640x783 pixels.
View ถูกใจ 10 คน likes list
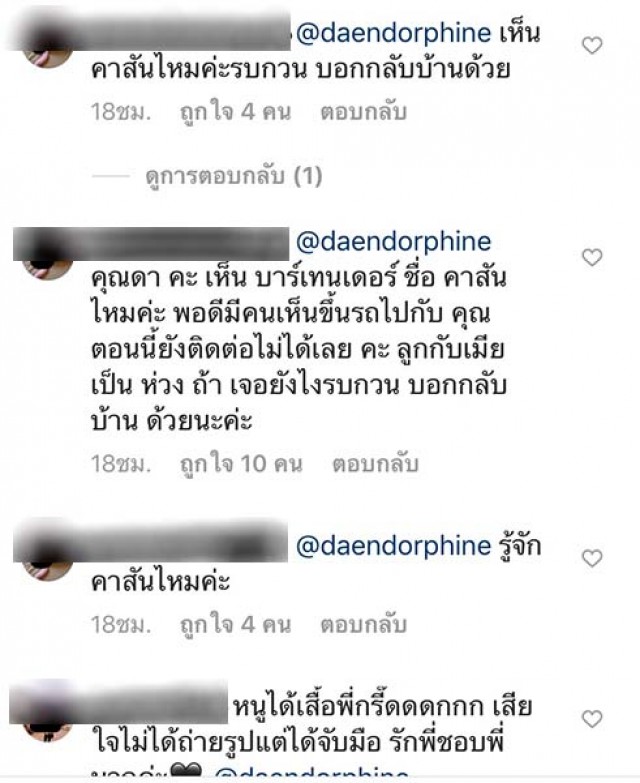241,464
